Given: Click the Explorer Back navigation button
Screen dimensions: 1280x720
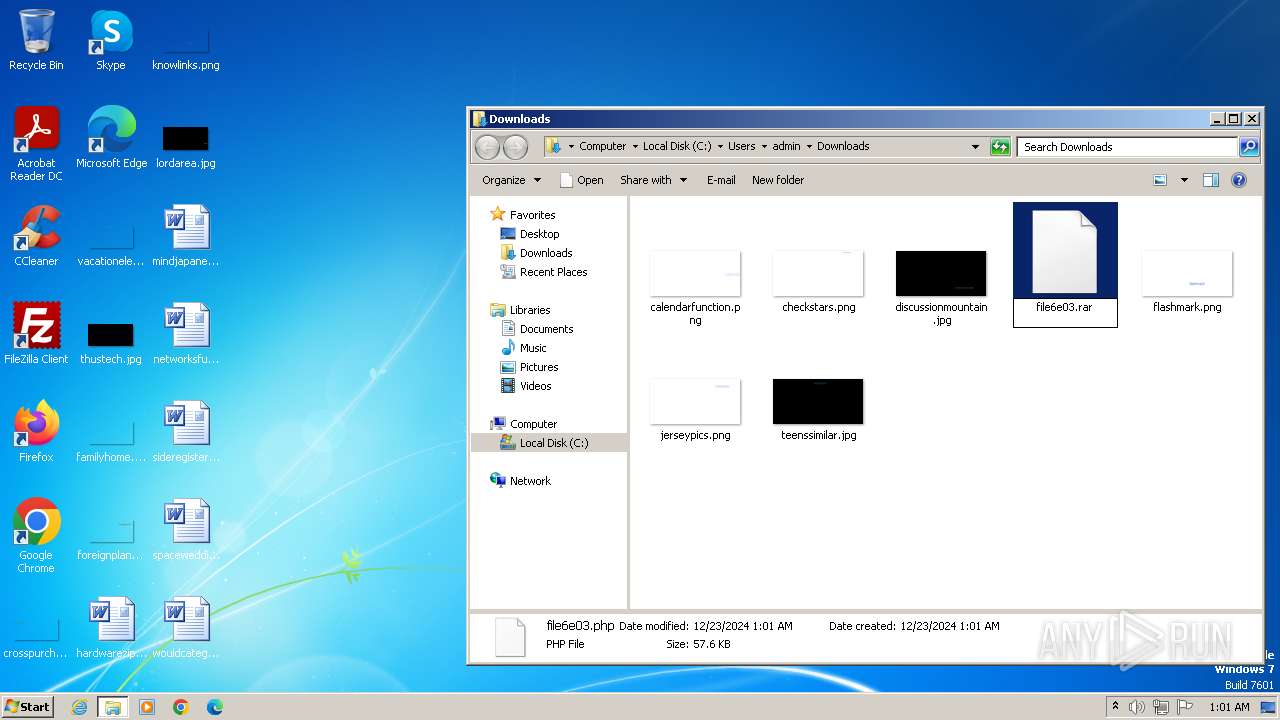Looking at the screenshot, I should pyautogui.click(x=487, y=147).
